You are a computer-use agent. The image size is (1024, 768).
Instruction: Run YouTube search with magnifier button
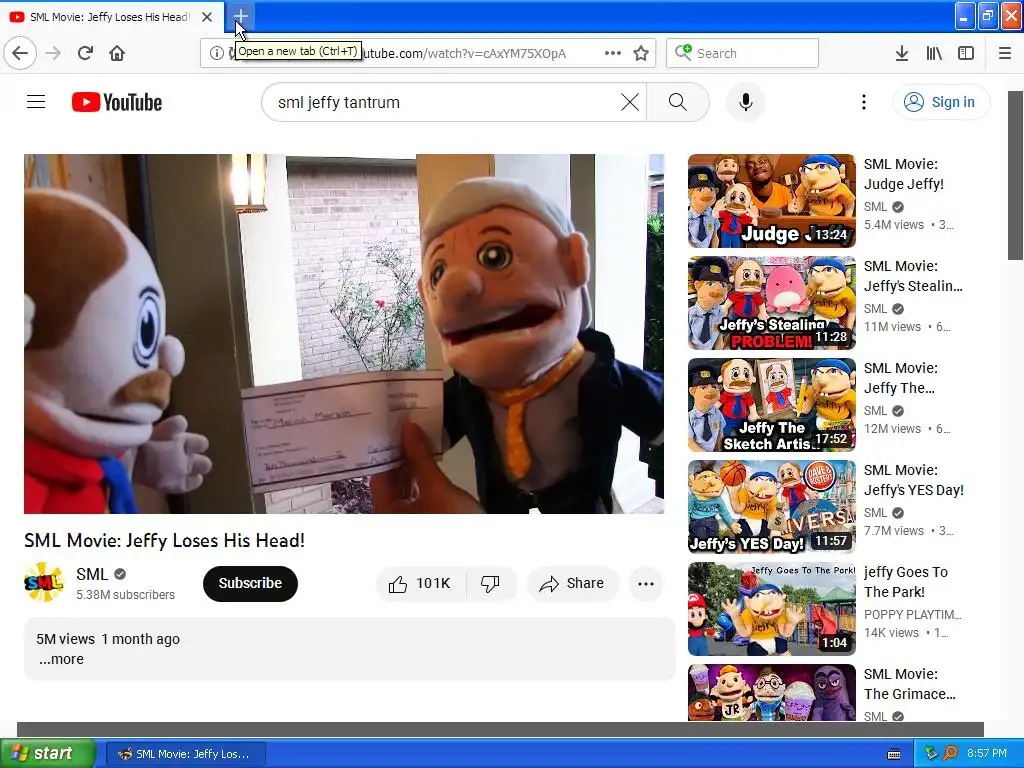pyautogui.click(x=678, y=102)
